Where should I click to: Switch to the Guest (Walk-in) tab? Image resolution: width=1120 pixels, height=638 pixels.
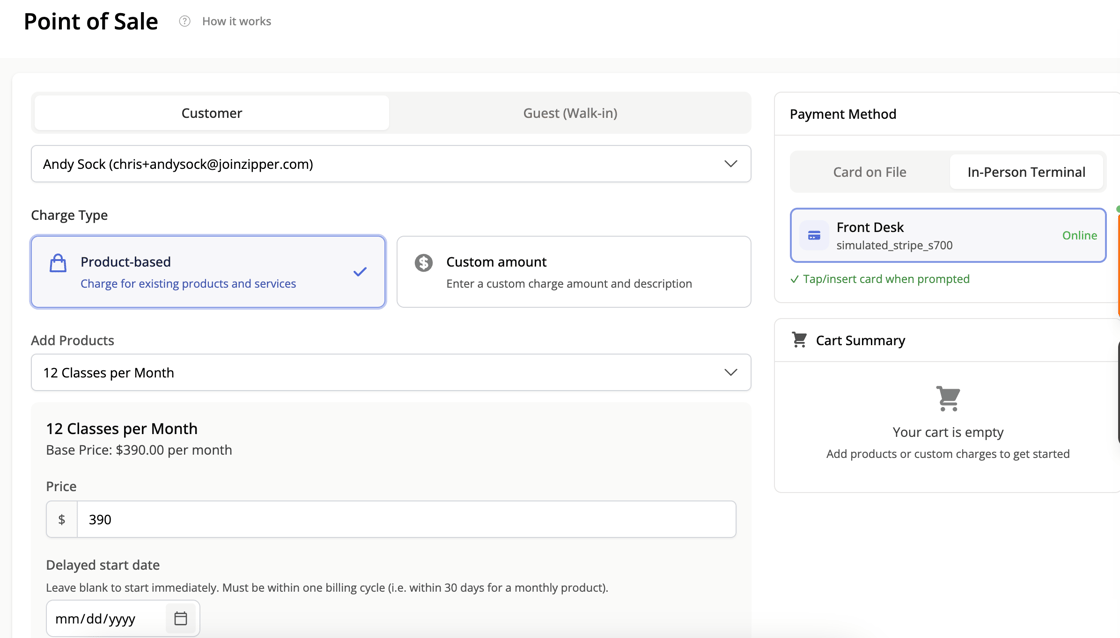[x=570, y=113]
